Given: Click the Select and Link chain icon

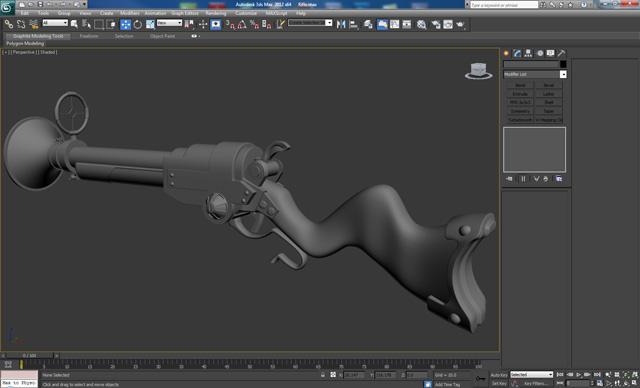Looking at the screenshot, I should [9, 24].
